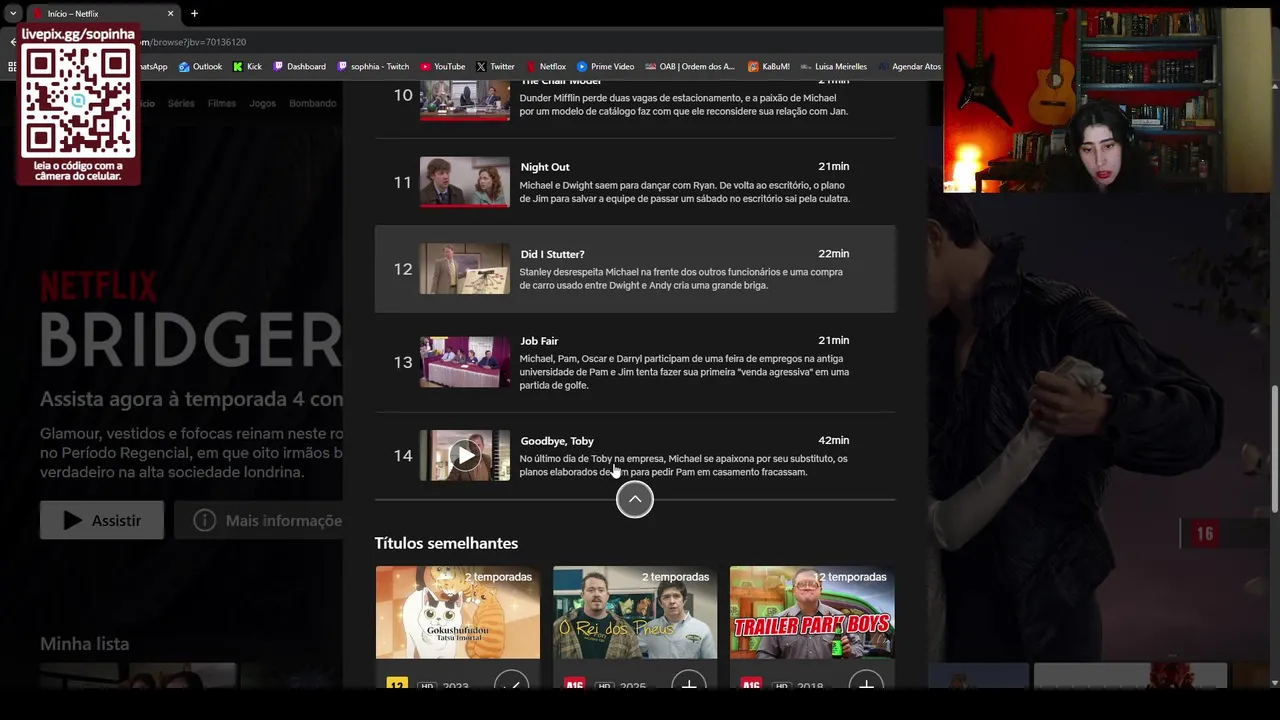This screenshot has height=720, width=1280.
Task: Open the YouTube bookmark
Action: [442, 67]
